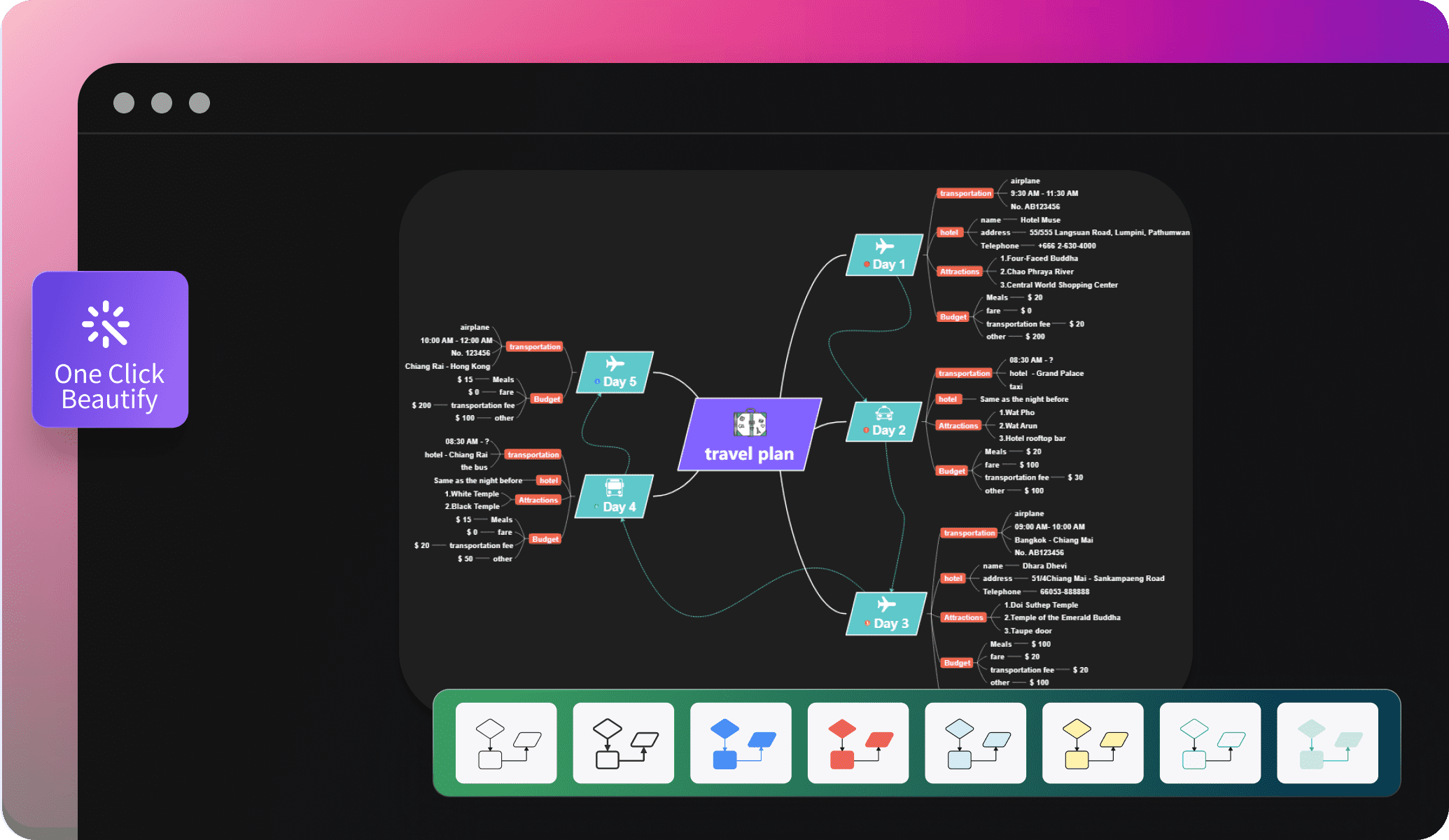Click '3.Central World Shopping Center' text
The height and width of the screenshot is (840, 1449).
1058,285
